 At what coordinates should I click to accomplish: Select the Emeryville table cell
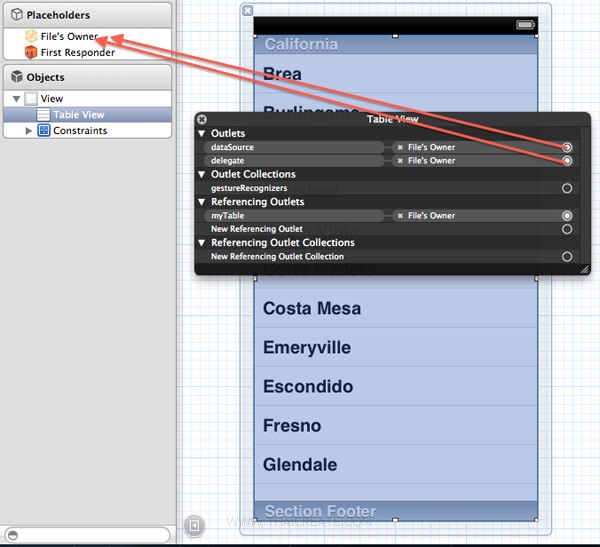pos(396,347)
